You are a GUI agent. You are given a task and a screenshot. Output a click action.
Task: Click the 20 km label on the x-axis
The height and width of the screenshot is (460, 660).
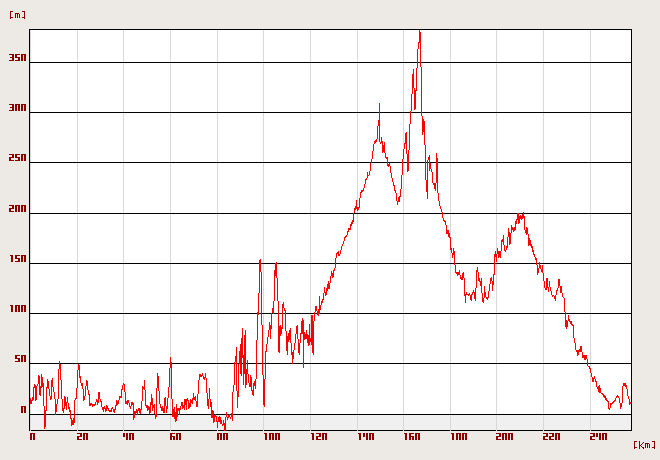(82, 437)
